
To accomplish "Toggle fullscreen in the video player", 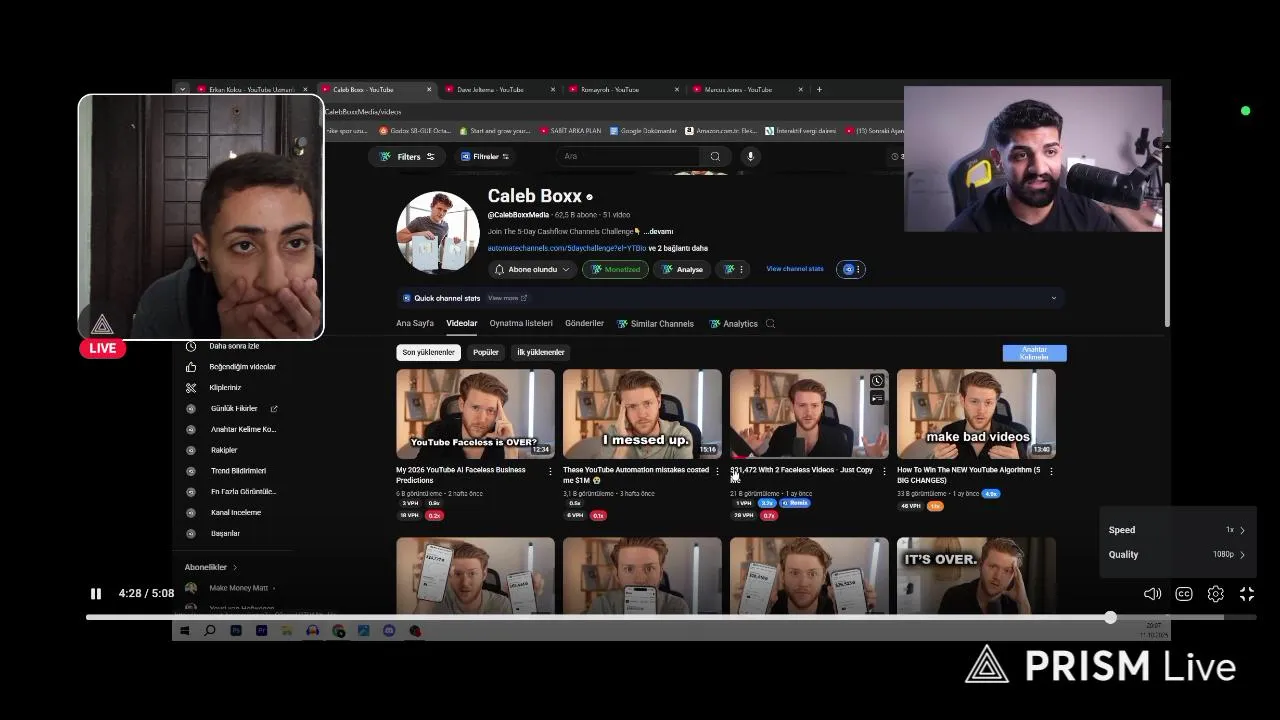I will coord(1247,594).
